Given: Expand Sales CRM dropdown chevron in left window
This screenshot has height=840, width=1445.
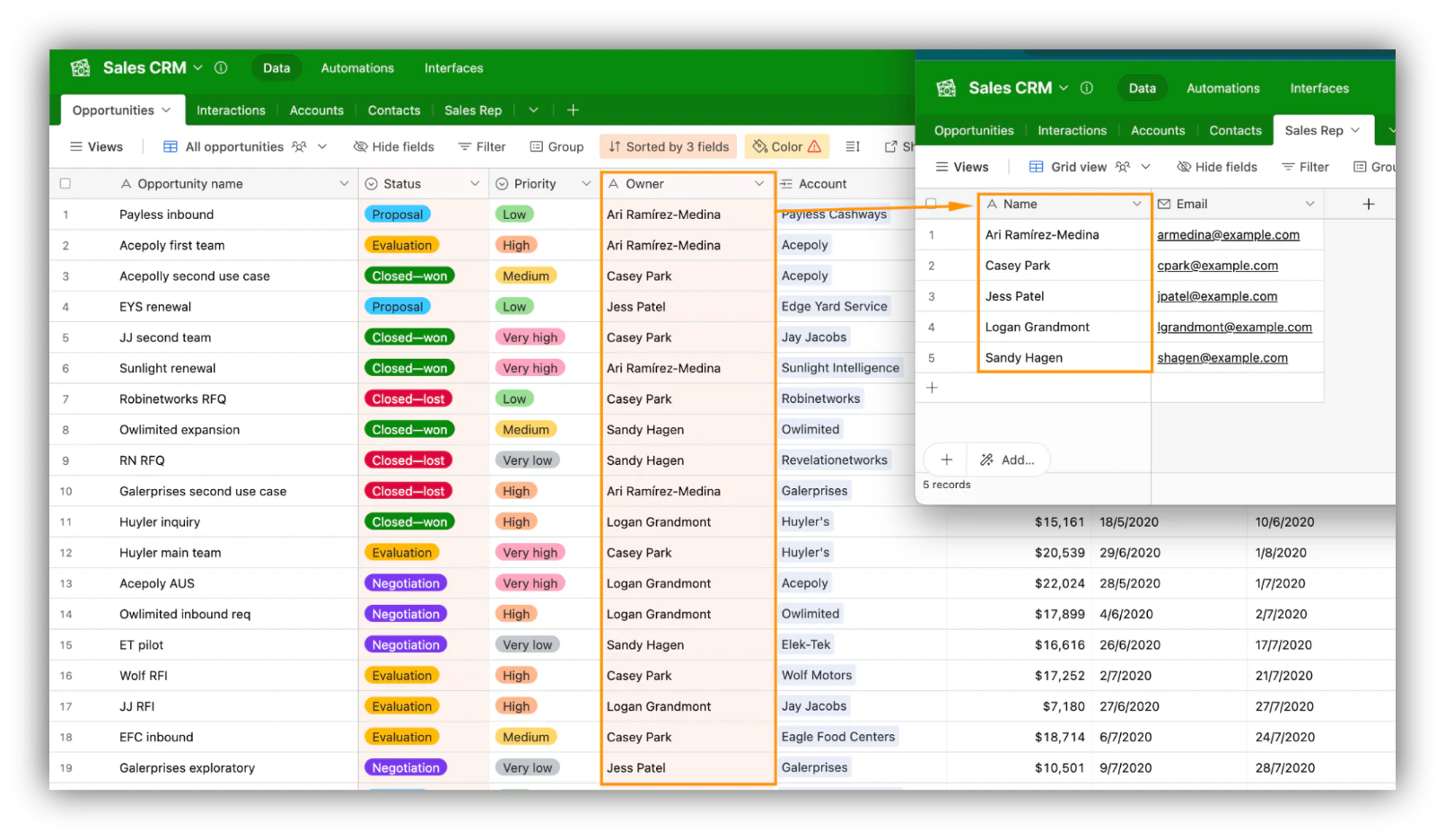Looking at the screenshot, I should (x=198, y=67).
